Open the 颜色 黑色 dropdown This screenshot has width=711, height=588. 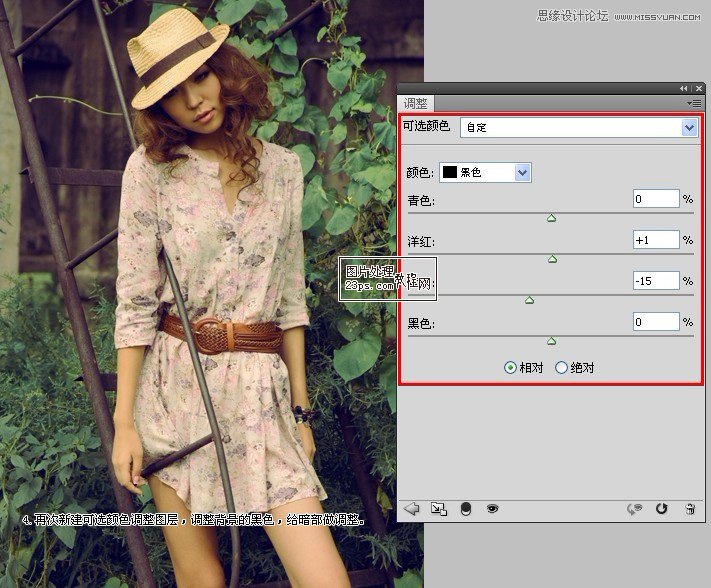485,172
